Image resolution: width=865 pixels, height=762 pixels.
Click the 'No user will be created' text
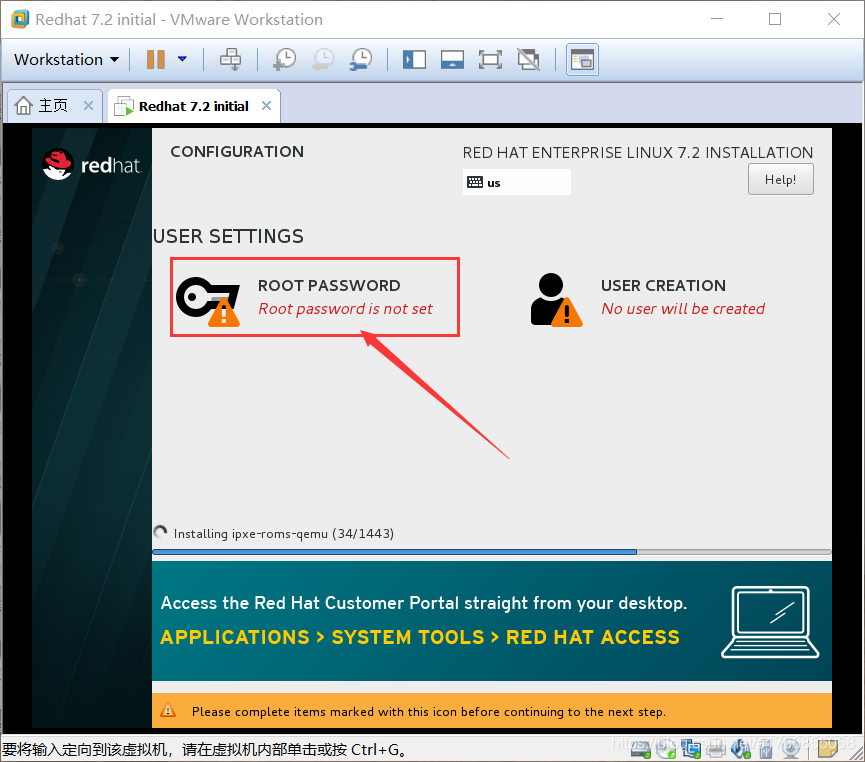683,309
